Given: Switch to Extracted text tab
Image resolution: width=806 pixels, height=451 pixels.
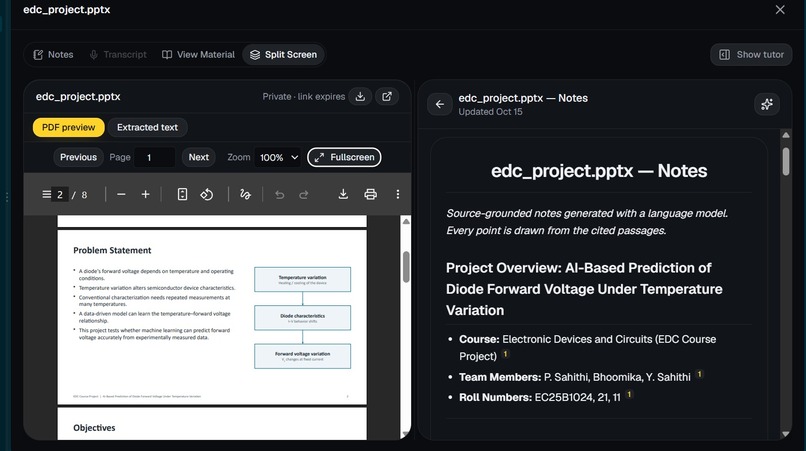Looking at the screenshot, I should (x=147, y=128).
